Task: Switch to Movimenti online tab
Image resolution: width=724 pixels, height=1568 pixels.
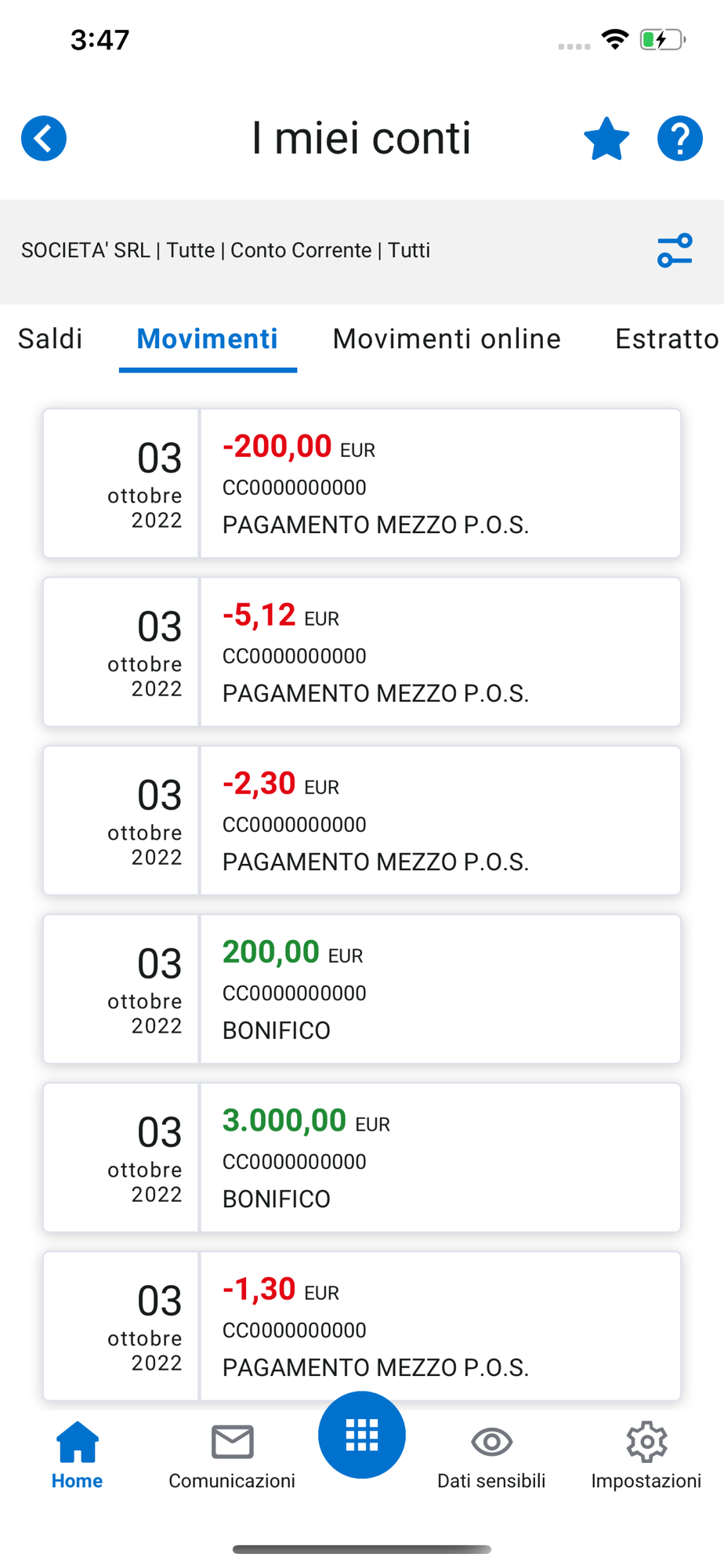Action: [x=447, y=339]
